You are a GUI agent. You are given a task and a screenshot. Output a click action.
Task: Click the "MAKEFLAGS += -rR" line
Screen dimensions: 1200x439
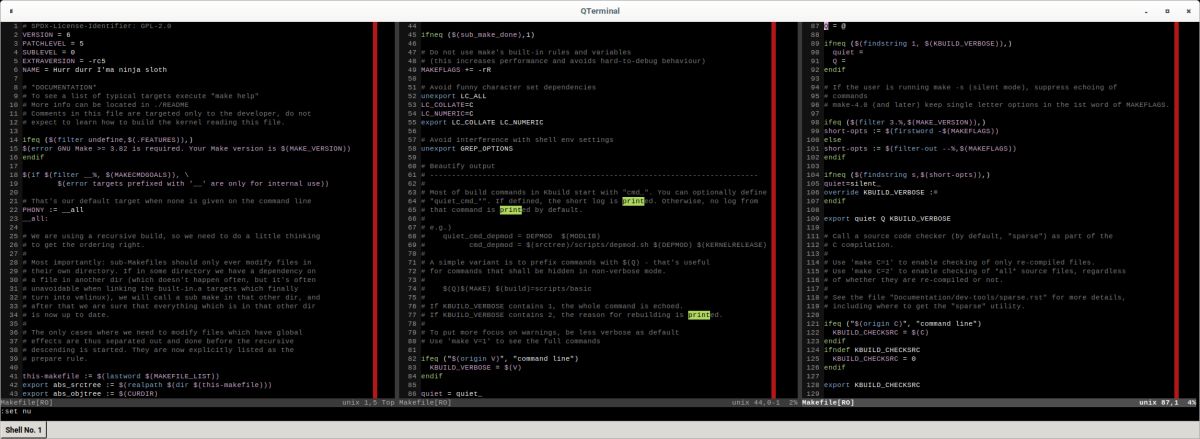456,70
